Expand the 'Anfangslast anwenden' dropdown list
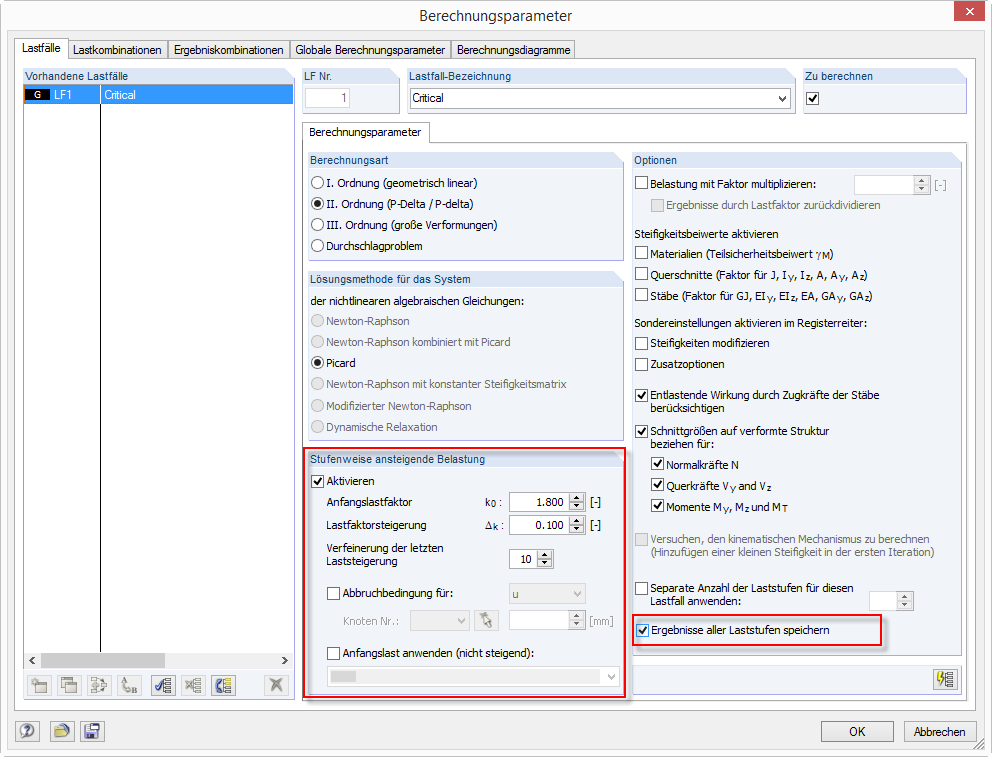The width and height of the screenshot is (992, 757). 609,675
